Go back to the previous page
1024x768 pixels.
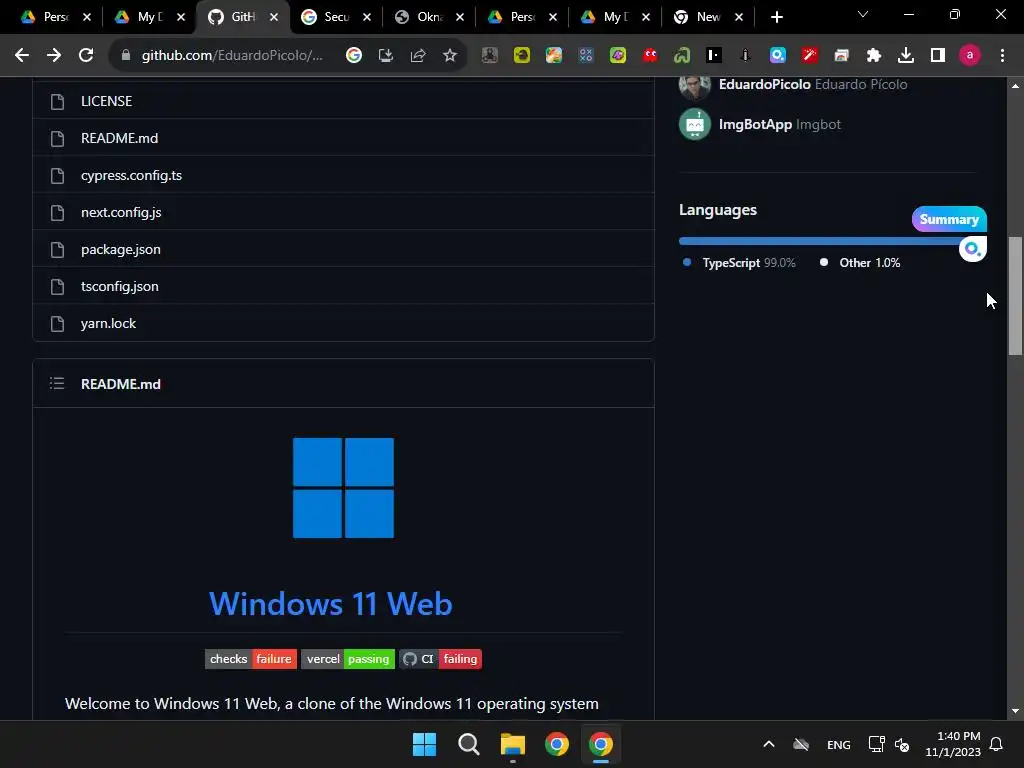click(x=22, y=56)
